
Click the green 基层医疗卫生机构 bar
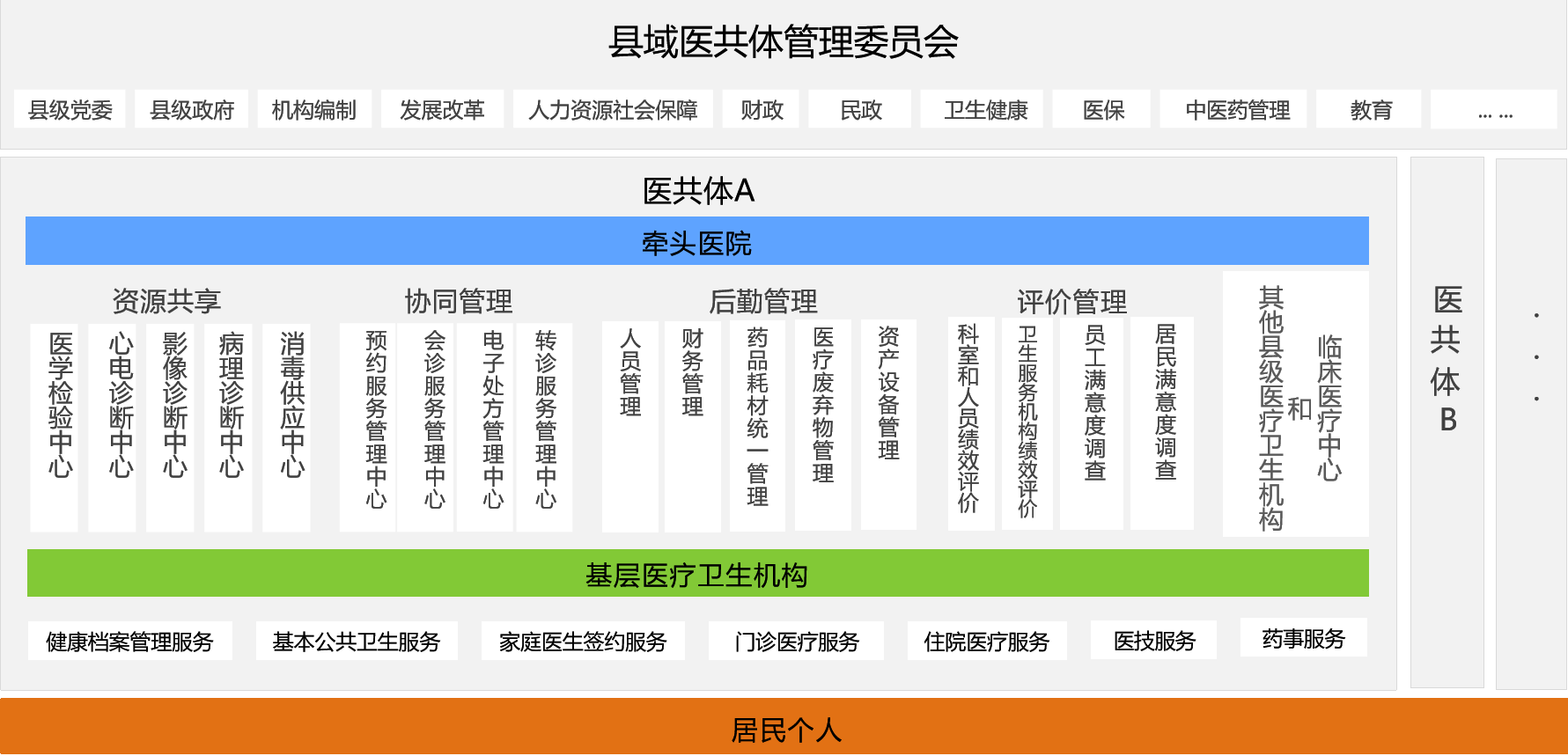pyautogui.click(x=696, y=575)
